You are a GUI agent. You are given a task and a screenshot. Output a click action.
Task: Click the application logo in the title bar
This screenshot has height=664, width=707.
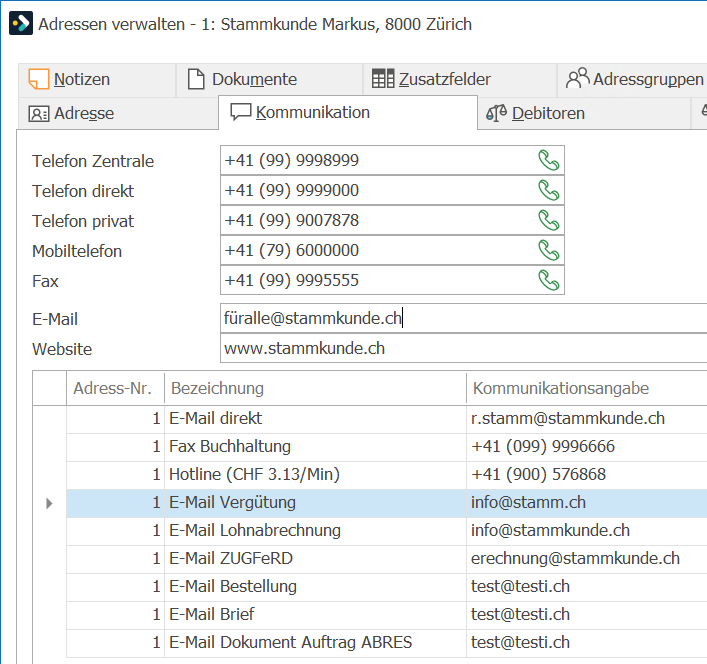click(x=21, y=23)
